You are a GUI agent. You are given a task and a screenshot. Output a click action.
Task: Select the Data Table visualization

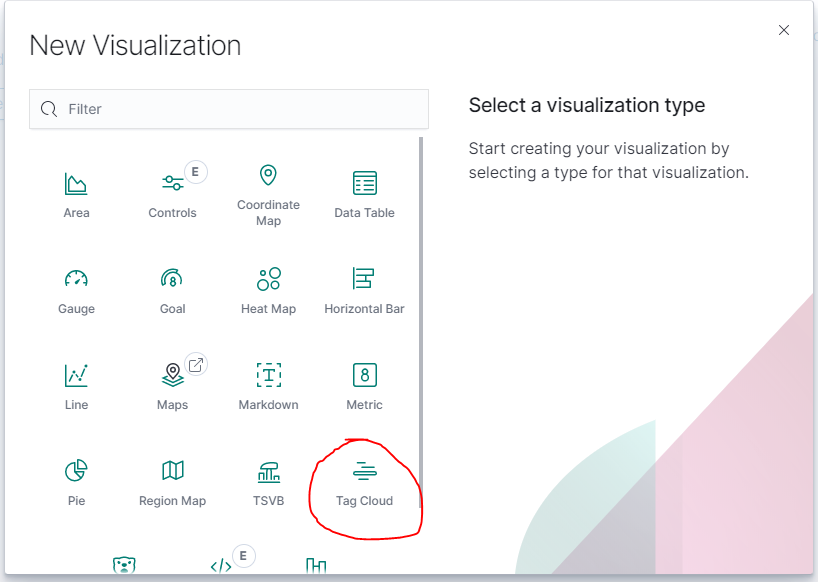point(364,195)
